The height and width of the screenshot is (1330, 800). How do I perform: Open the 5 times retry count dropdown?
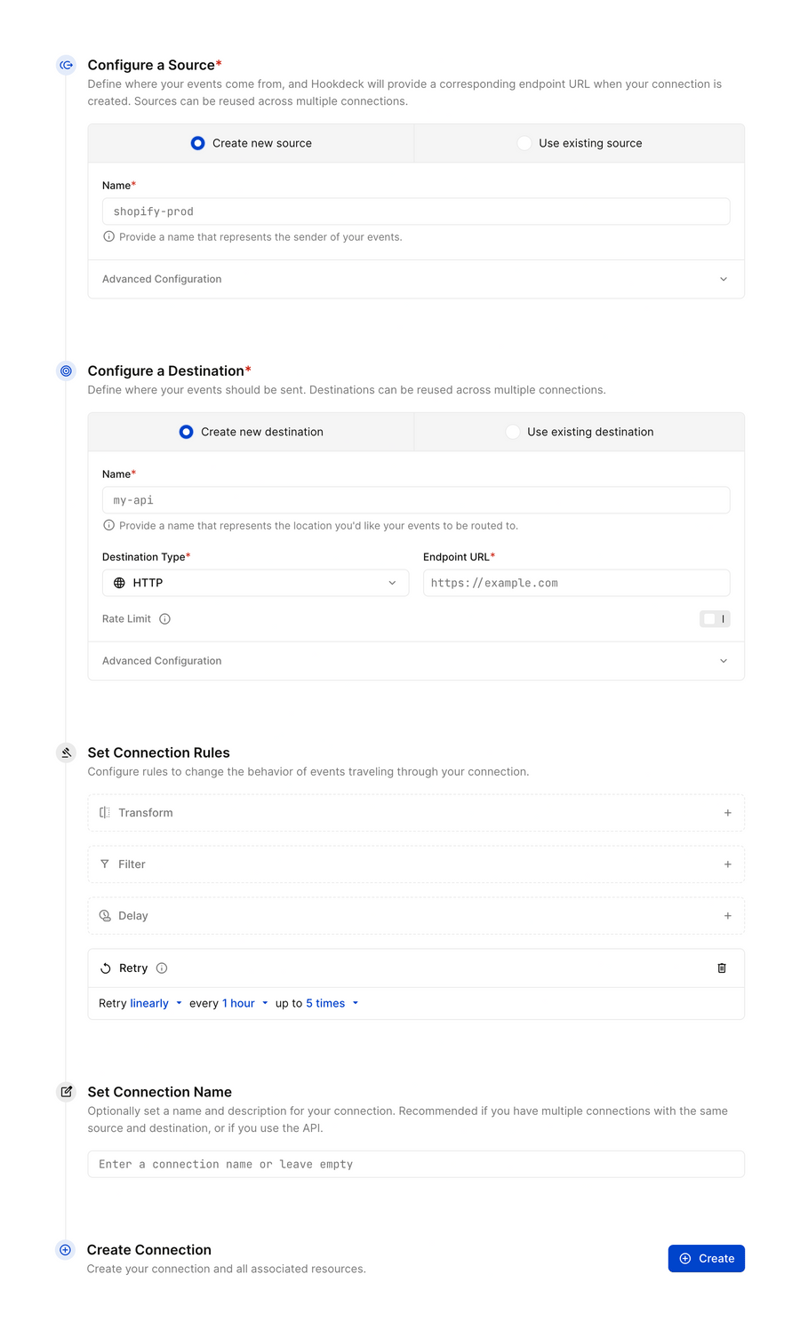pos(332,1003)
